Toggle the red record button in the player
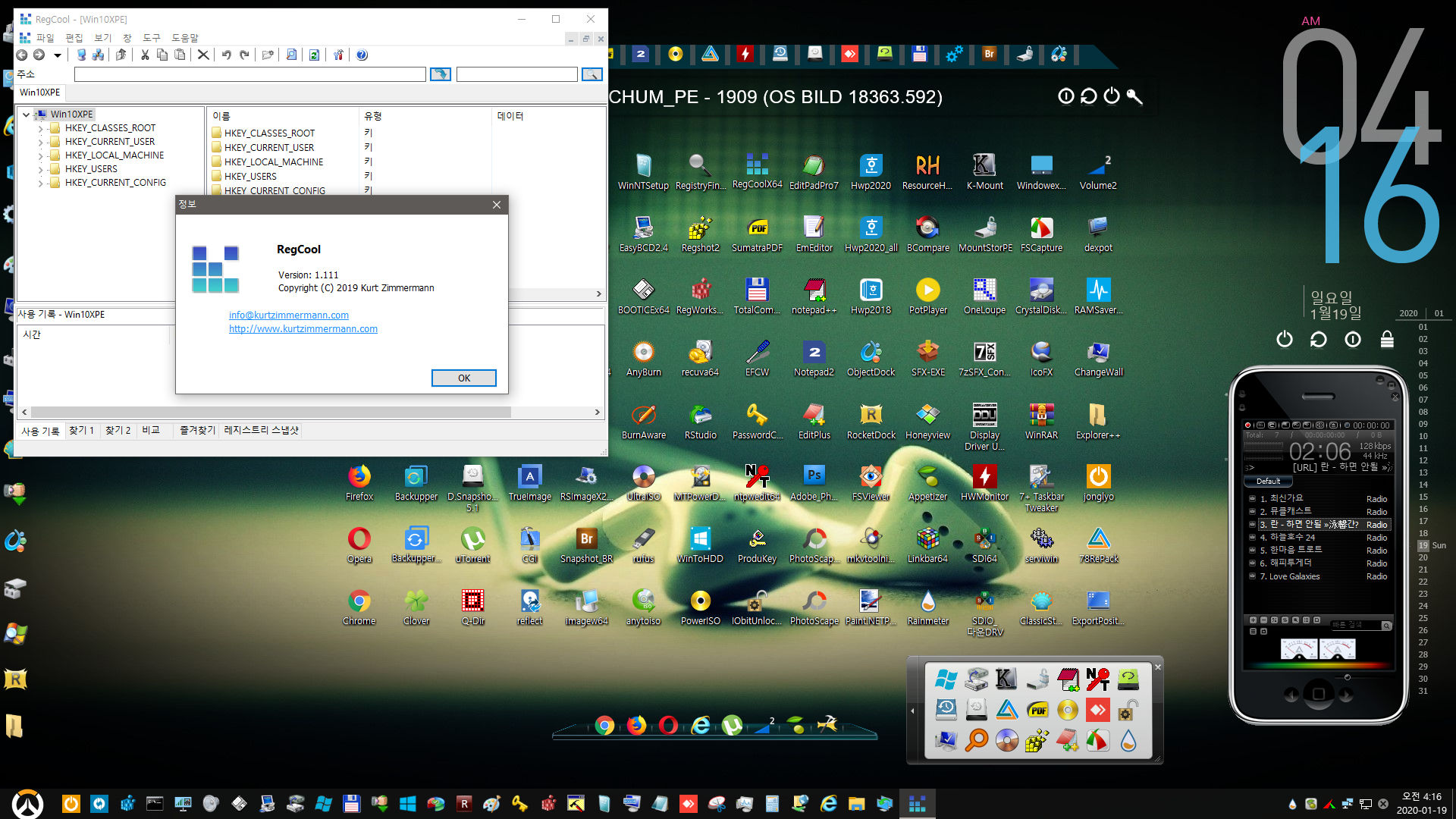Image resolution: width=1456 pixels, height=819 pixels. pos(1247,425)
